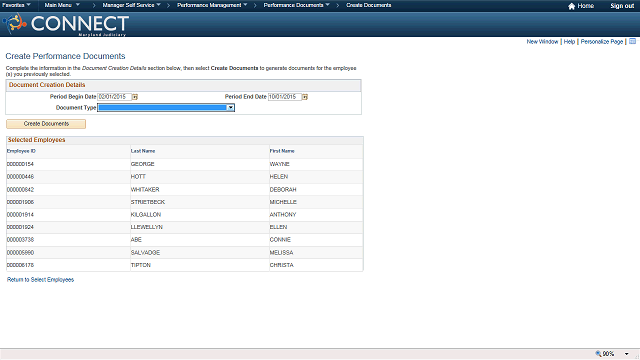Open the zoom level dropdown arrow

[x=627, y=354]
